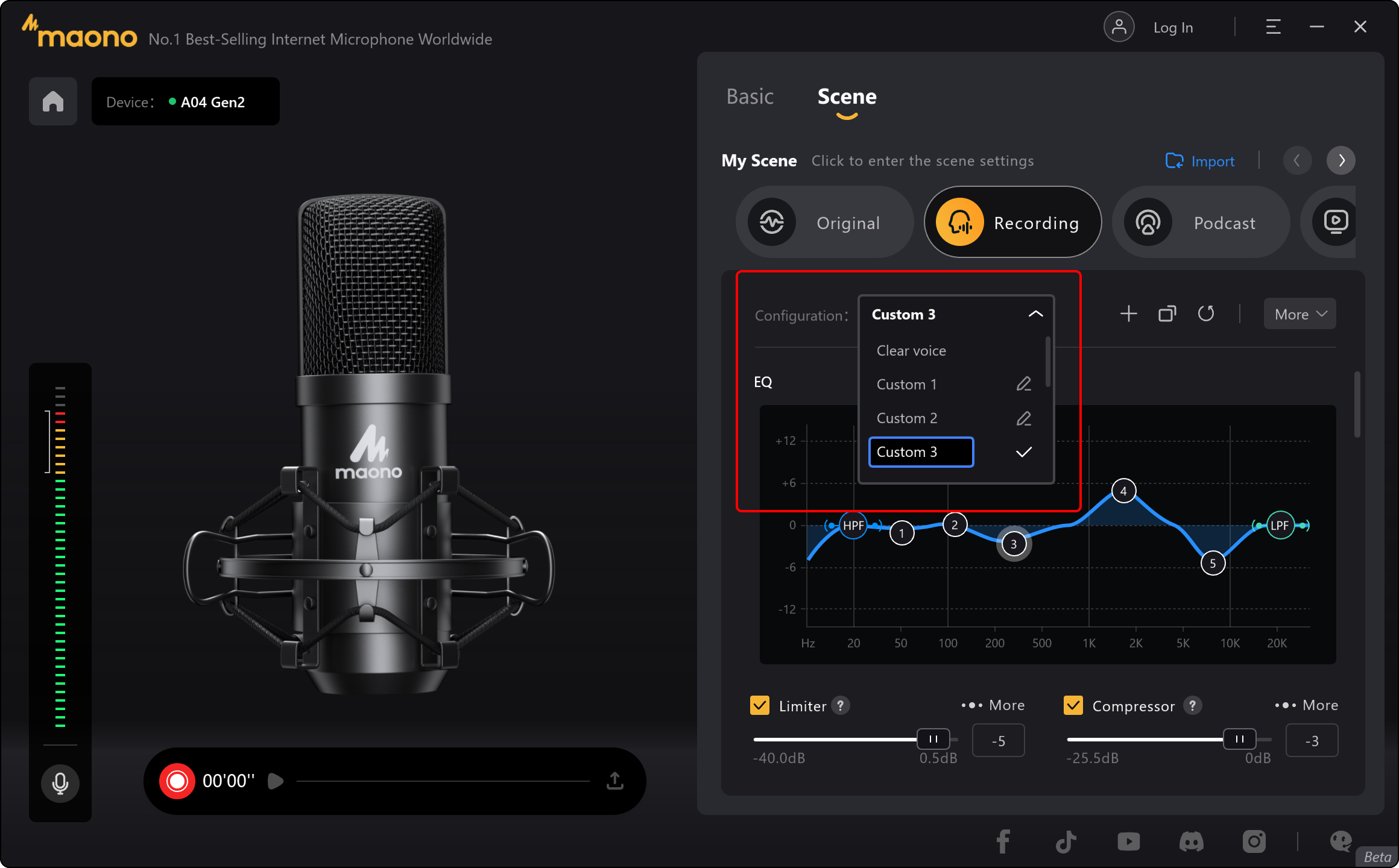The width and height of the screenshot is (1399, 868).
Task: Export the recording with upload icon
Action: point(614,781)
